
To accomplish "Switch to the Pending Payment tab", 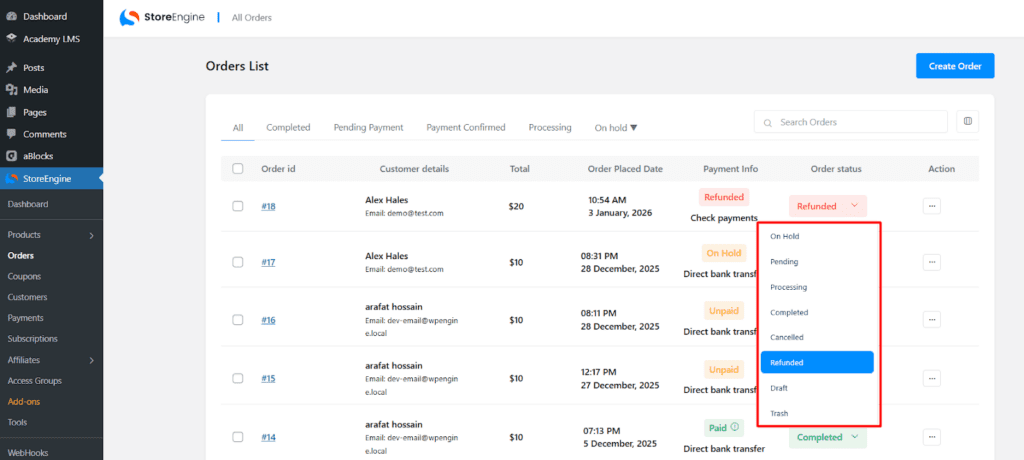I will [368, 128].
